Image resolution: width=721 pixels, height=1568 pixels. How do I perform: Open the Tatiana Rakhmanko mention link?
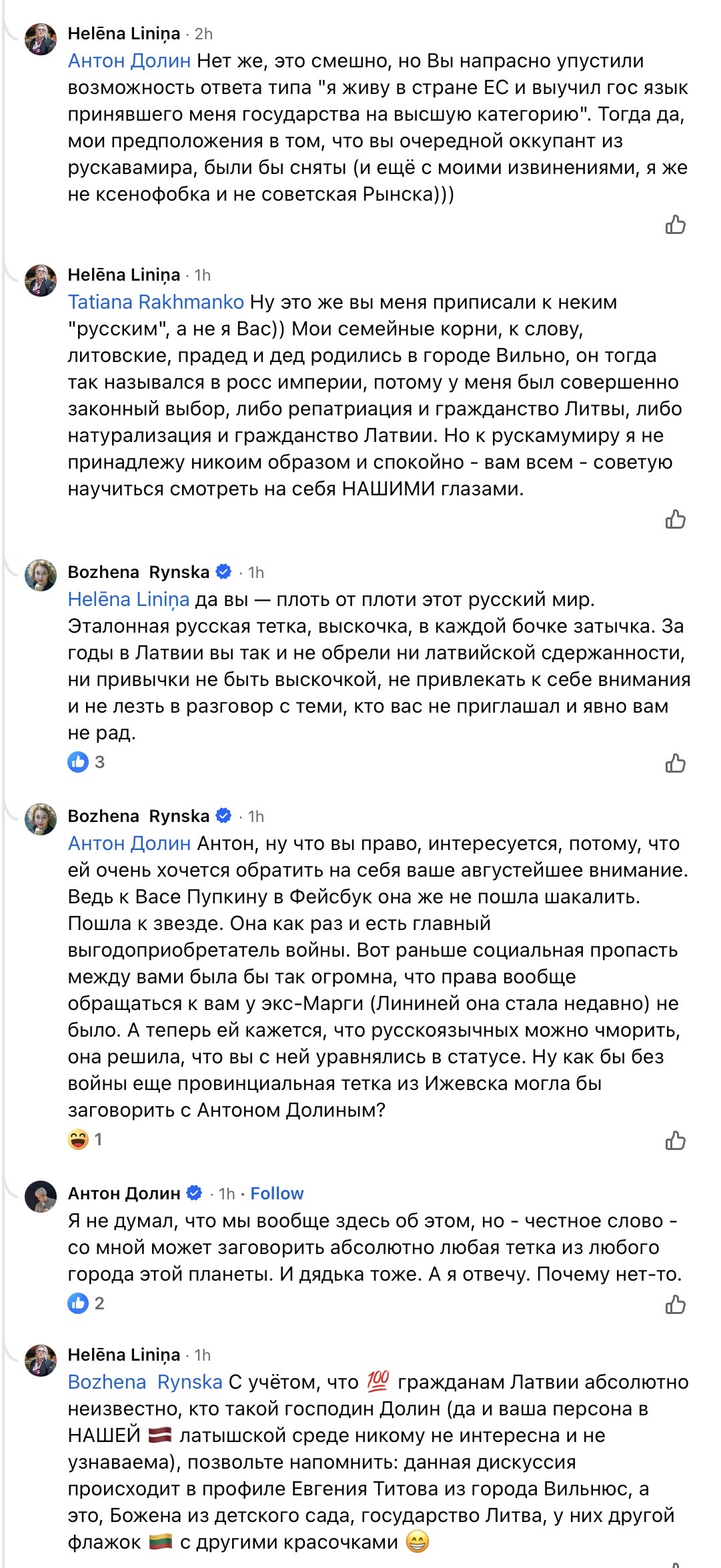(x=155, y=302)
